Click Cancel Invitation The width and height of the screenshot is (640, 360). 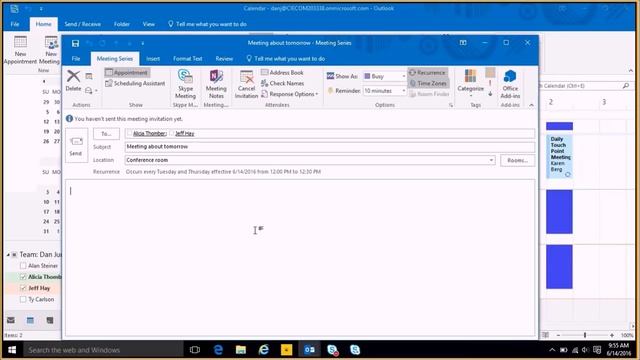pyautogui.click(x=246, y=84)
